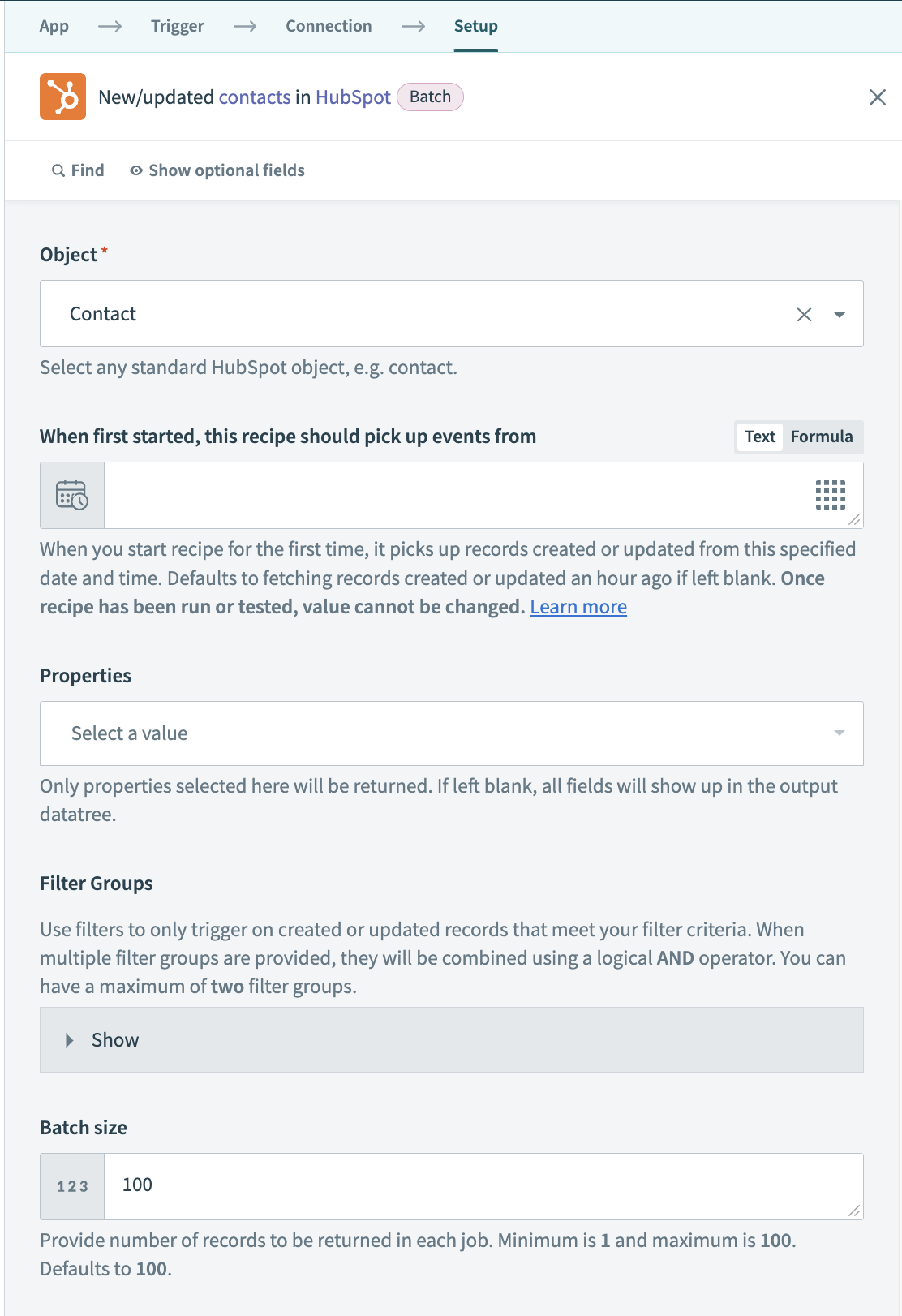
Task: Open the date picker calendar icon
Action: point(71,495)
